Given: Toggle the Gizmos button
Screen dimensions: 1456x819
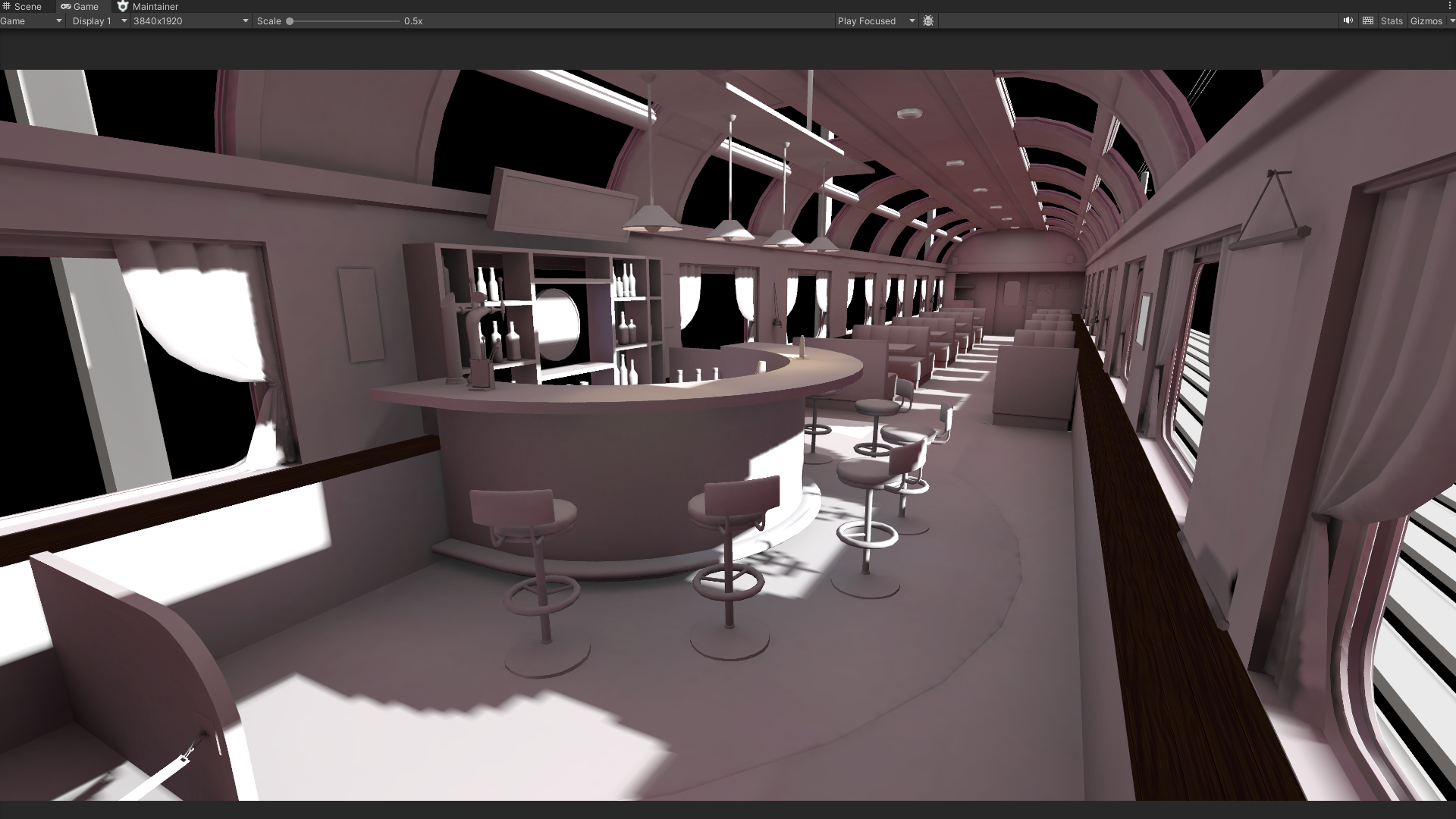Looking at the screenshot, I should tap(1426, 21).
